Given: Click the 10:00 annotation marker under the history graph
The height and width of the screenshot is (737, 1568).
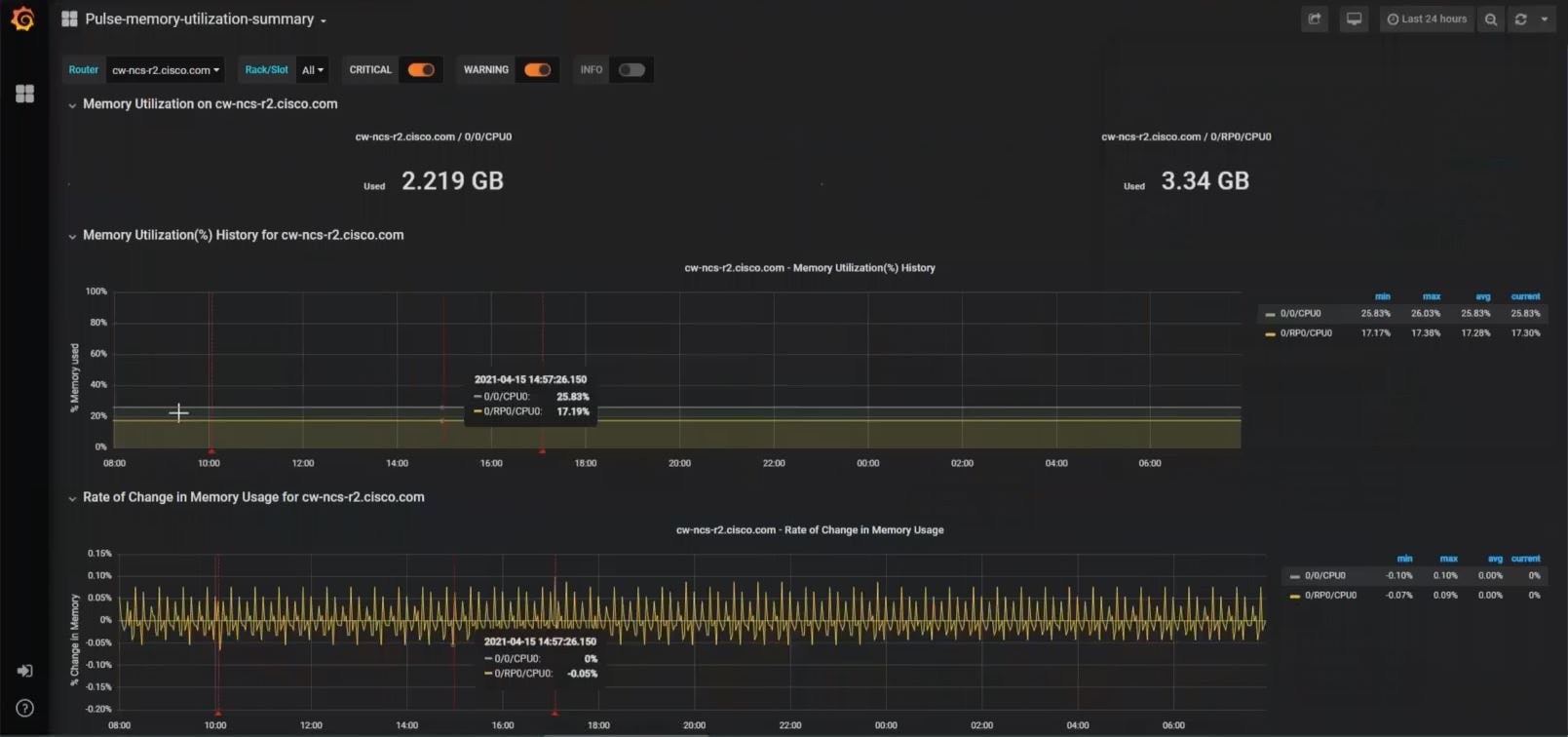Looking at the screenshot, I should click(210, 450).
